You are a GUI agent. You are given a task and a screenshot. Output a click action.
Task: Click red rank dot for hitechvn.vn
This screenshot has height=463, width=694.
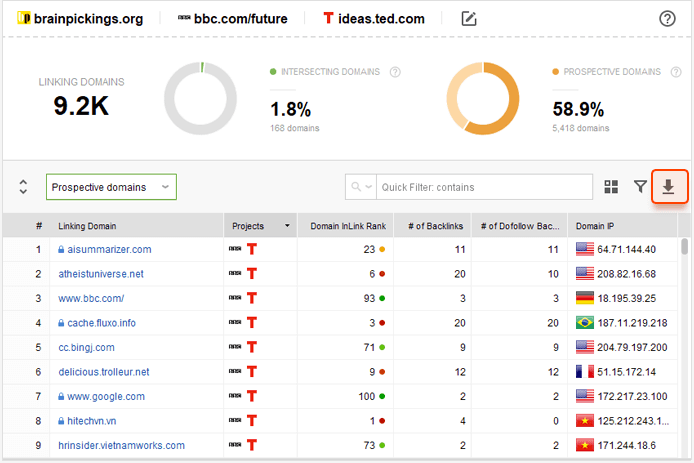pos(382,421)
